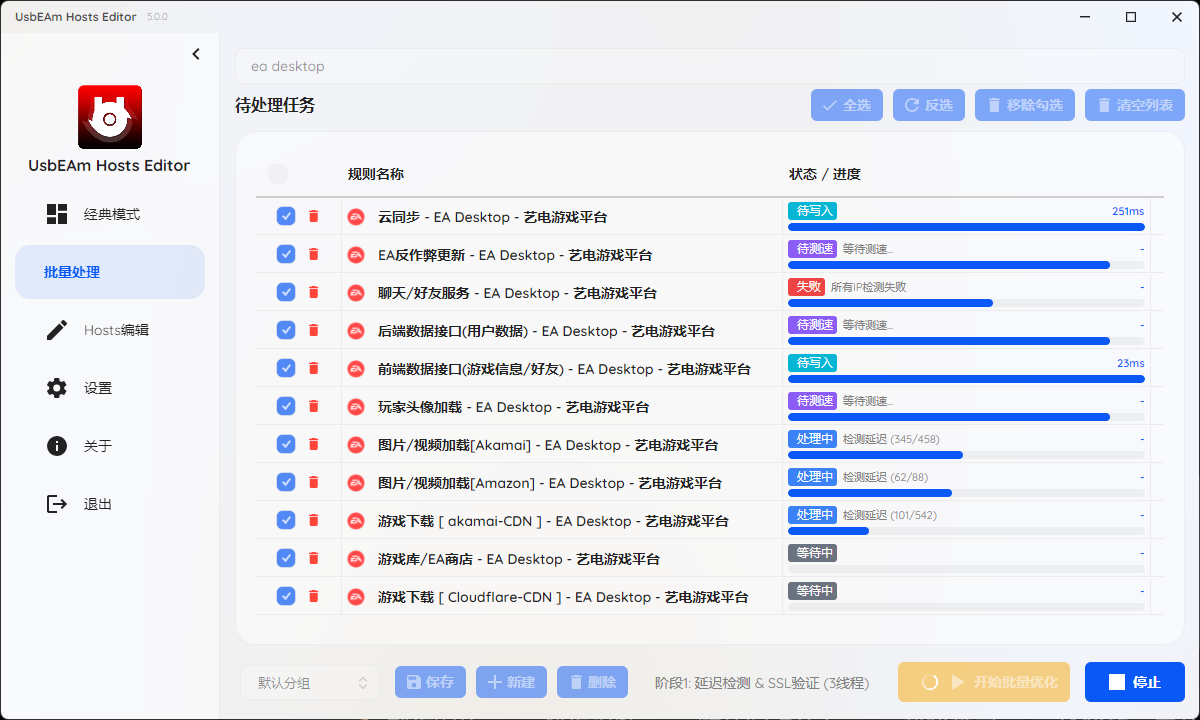Click trash icon for 聊天/好友服务 row

tap(313, 292)
